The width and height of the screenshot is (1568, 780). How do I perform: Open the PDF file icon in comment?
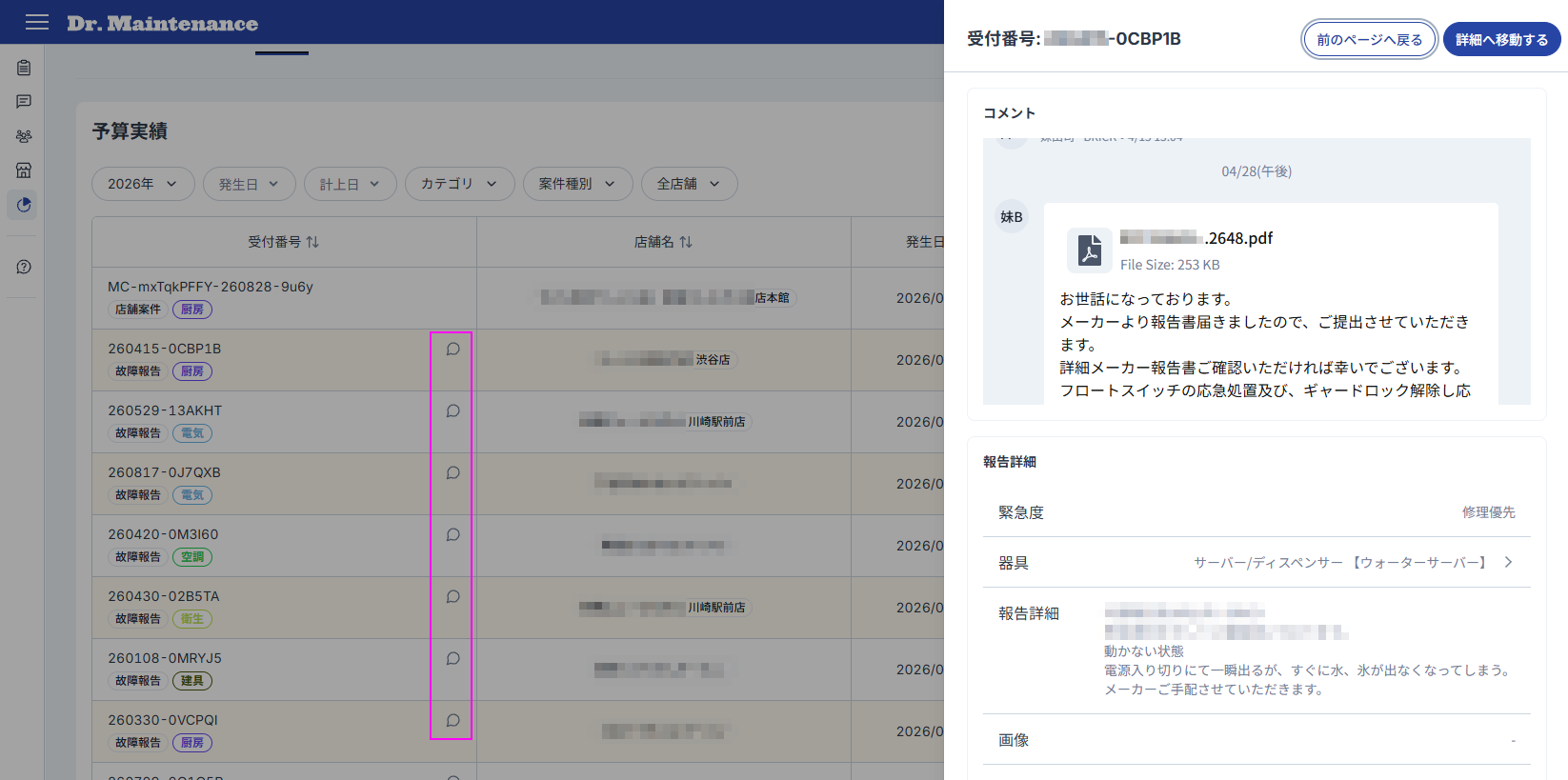pyautogui.click(x=1090, y=250)
